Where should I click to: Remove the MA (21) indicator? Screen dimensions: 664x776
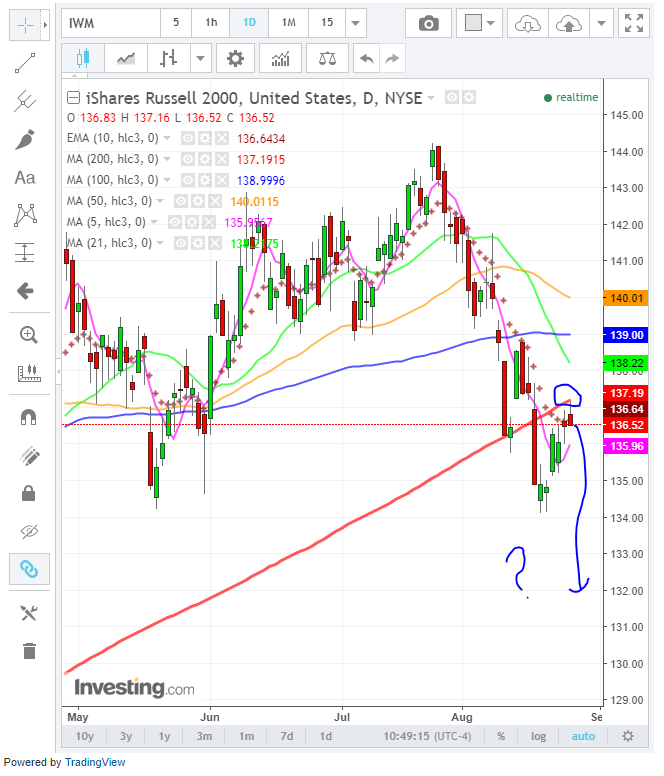tap(215, 243)
